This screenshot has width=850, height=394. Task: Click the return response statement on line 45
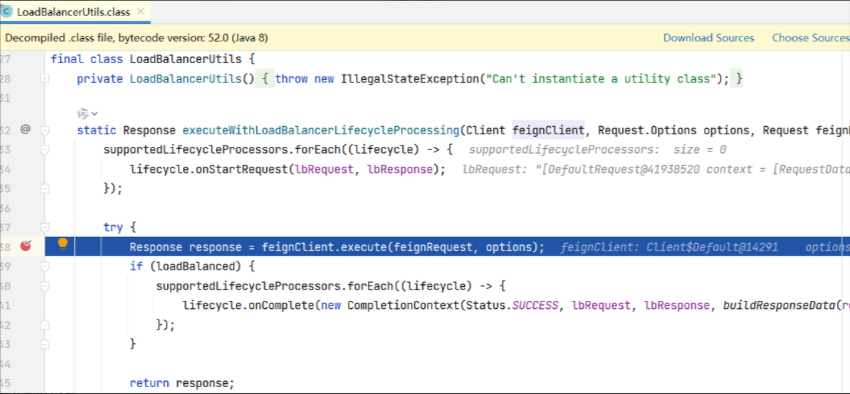pos(182,383)
